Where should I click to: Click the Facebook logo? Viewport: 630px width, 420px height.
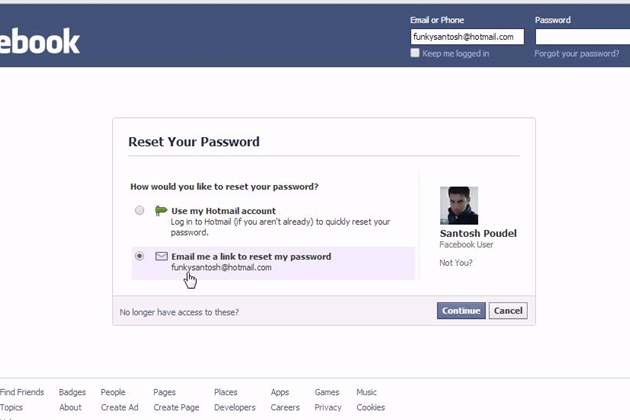(x=40, y=40)
